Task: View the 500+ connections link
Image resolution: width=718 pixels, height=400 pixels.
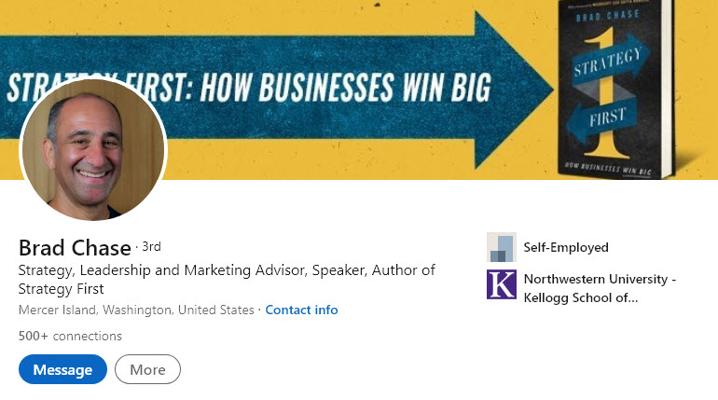Action: point(70,336)
